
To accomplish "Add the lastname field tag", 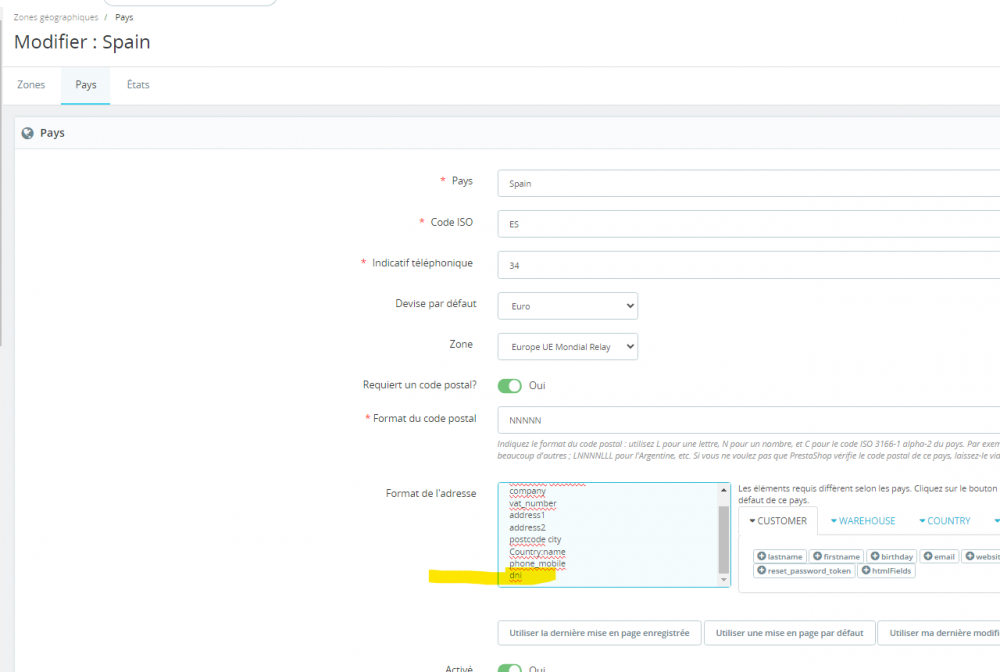I will coord(779,557).
